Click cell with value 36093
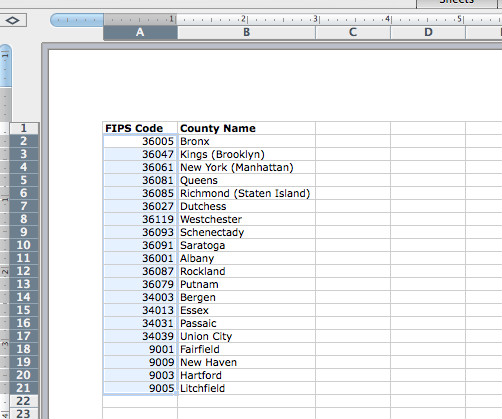The image size is (502, 419). coord(140,232)
